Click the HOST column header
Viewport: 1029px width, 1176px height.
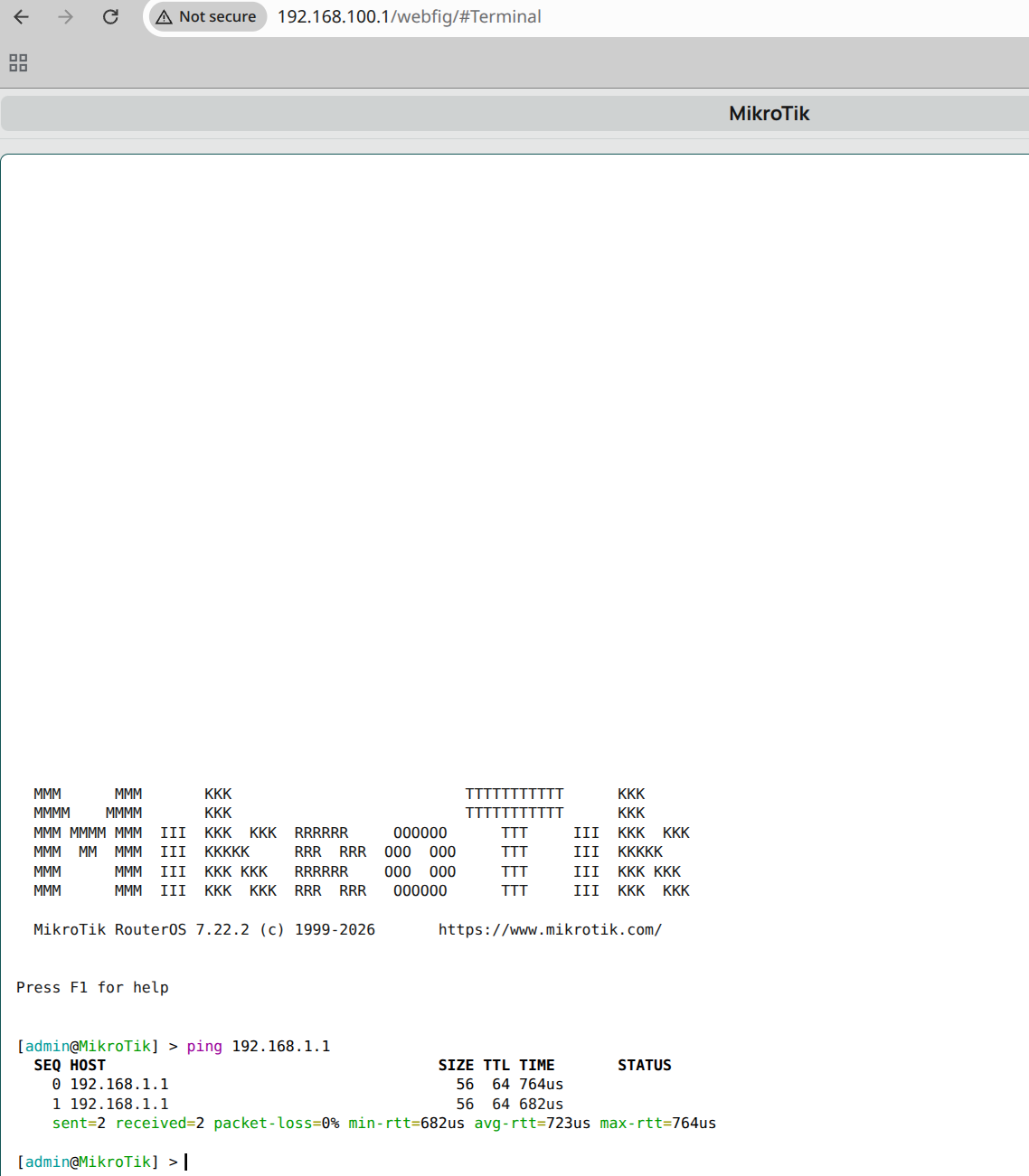pyautogui.click(x=88, y=1065)
